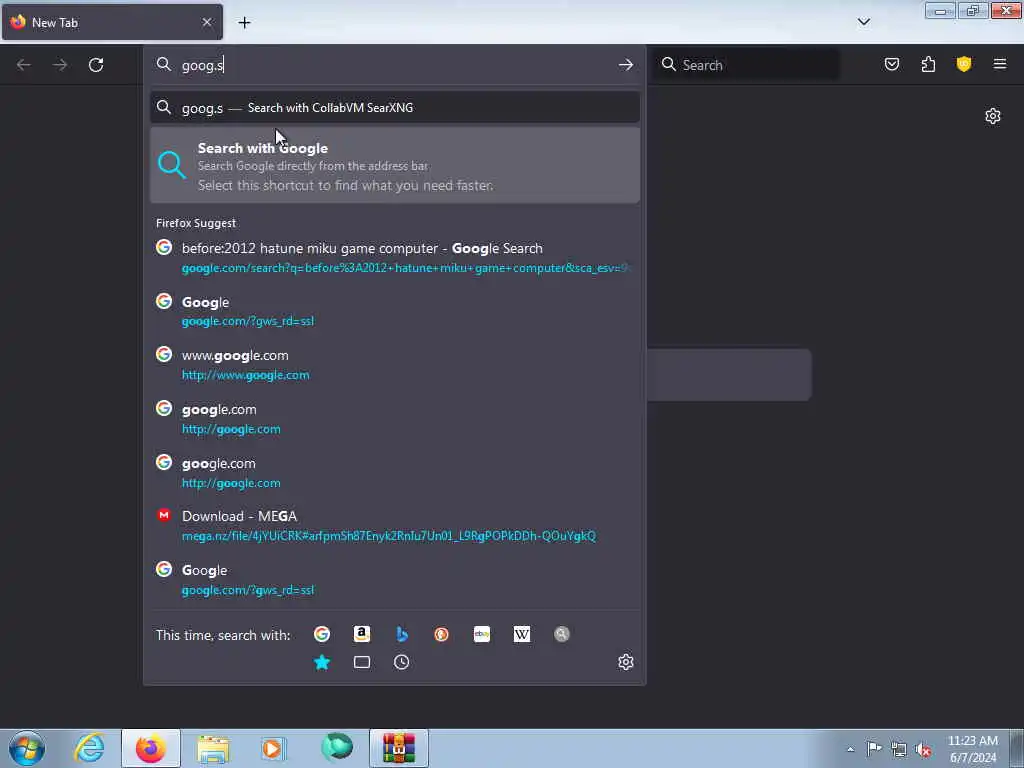This screenshot has width=1024, height=768.
Task: Open www.google.com suggestion
Action: point(394,364)
